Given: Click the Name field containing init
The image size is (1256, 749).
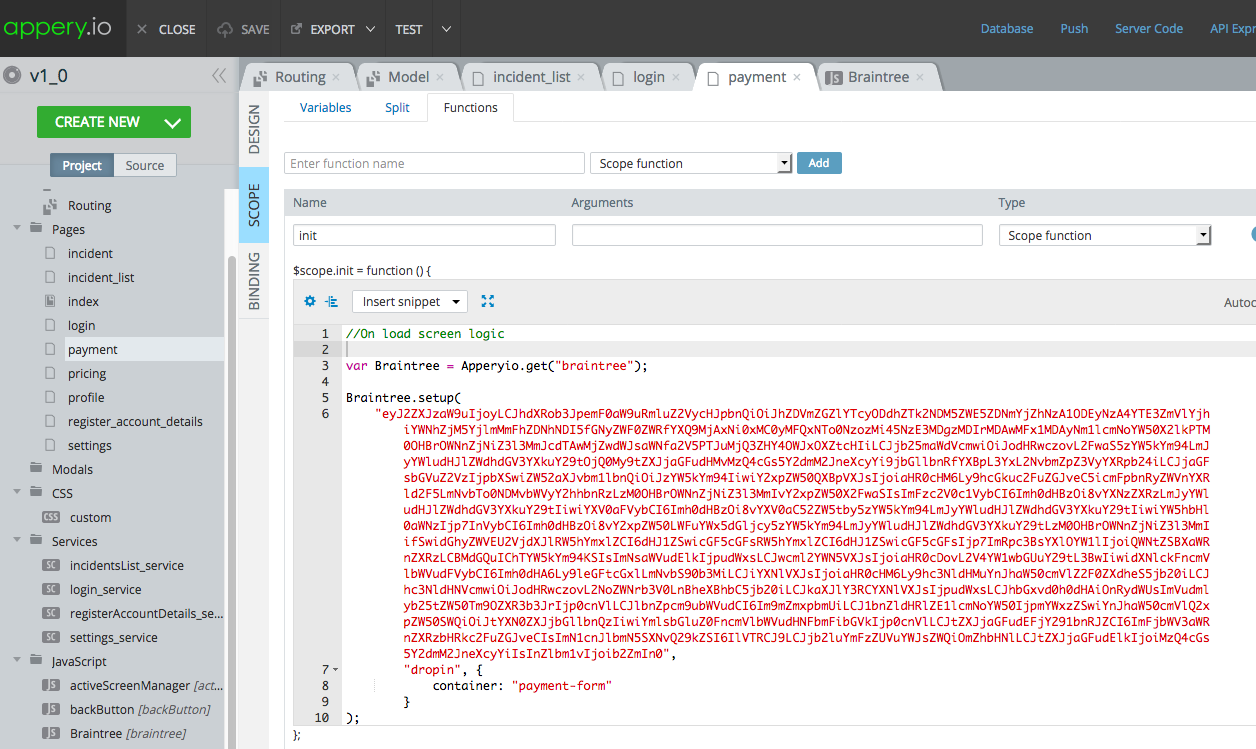Looking at the screenshot, I should click(x=424, y=235).
